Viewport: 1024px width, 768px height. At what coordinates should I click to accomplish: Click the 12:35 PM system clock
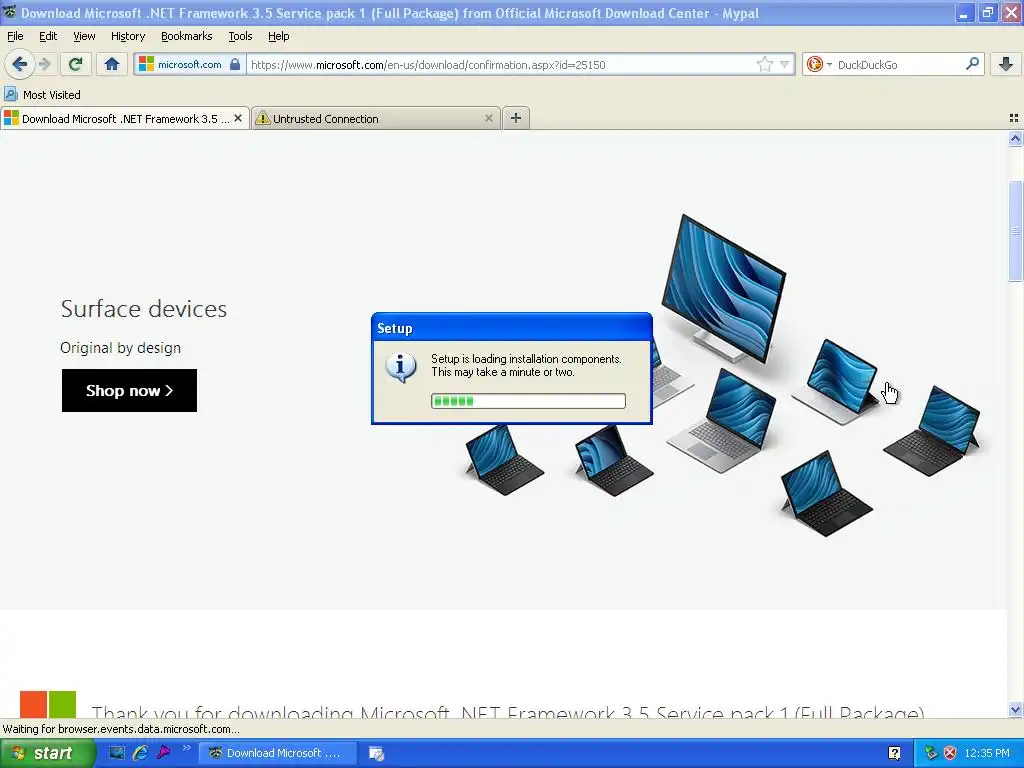click(x=987, y=753)
